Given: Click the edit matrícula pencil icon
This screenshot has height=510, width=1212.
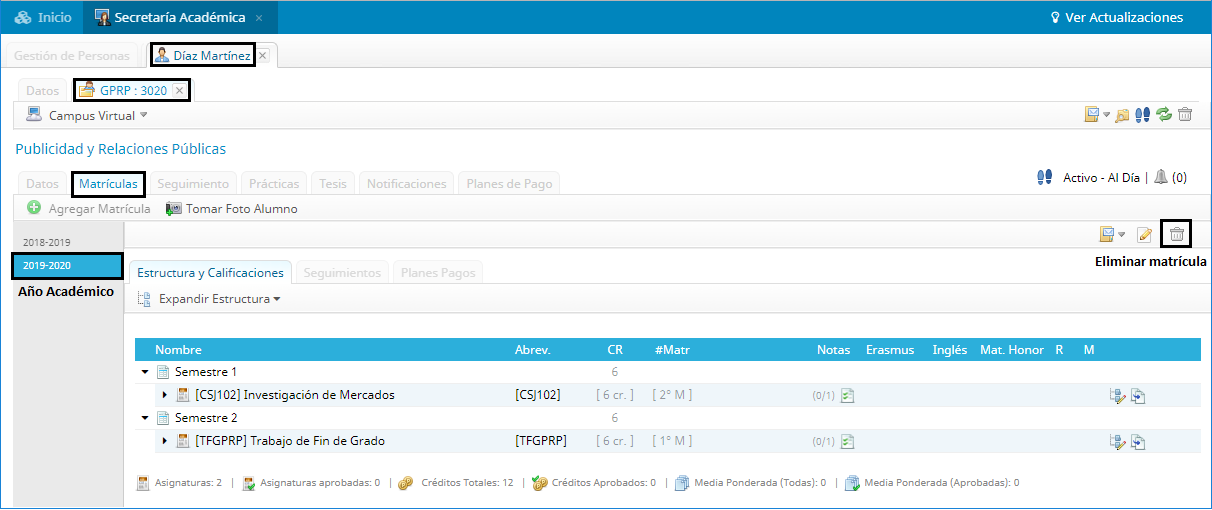Looking at the screenshot, I should click(x=1145, y=234).
